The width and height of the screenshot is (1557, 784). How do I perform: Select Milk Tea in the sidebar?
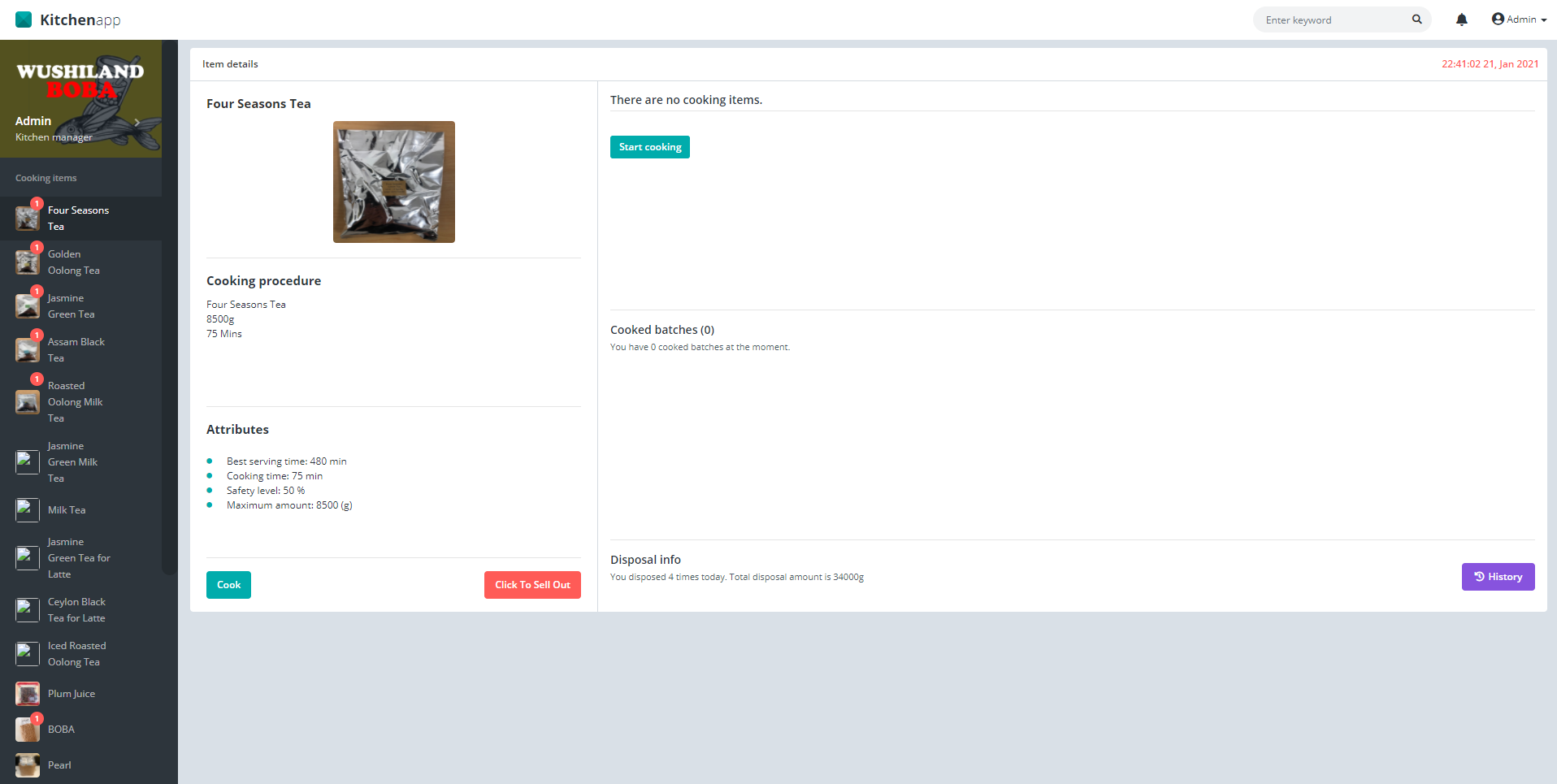(x=67, y=510)
